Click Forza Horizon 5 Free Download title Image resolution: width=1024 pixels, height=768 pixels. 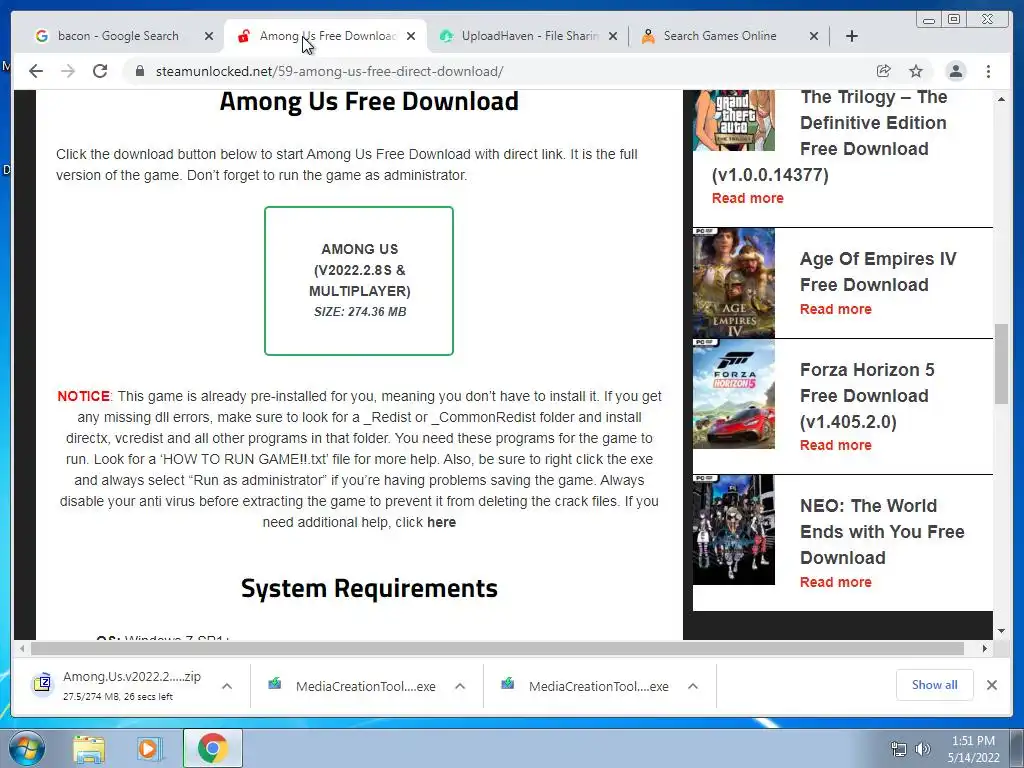tap(867, 396)
